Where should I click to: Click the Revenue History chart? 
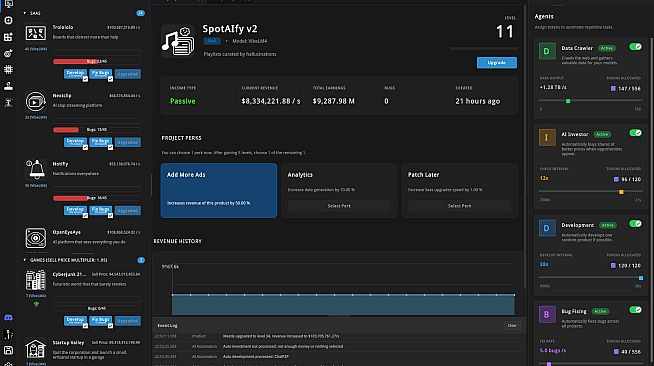tap(339, 284)
